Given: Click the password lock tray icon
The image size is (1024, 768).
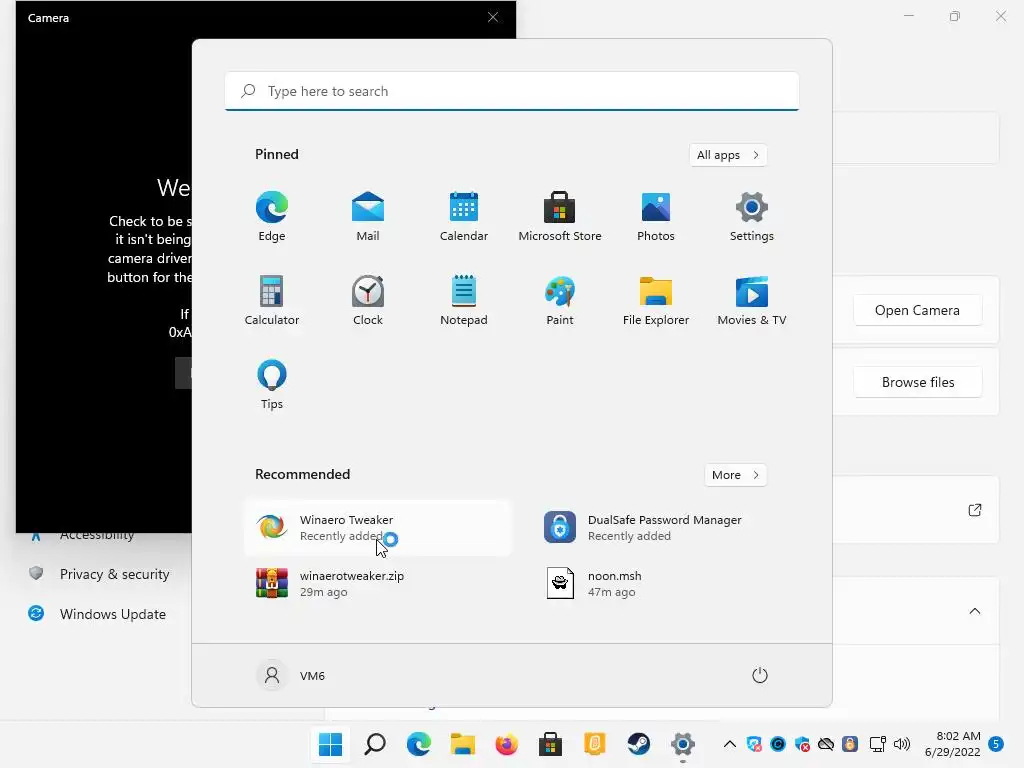Looking at the screenshot, I should tap(850, 744).
